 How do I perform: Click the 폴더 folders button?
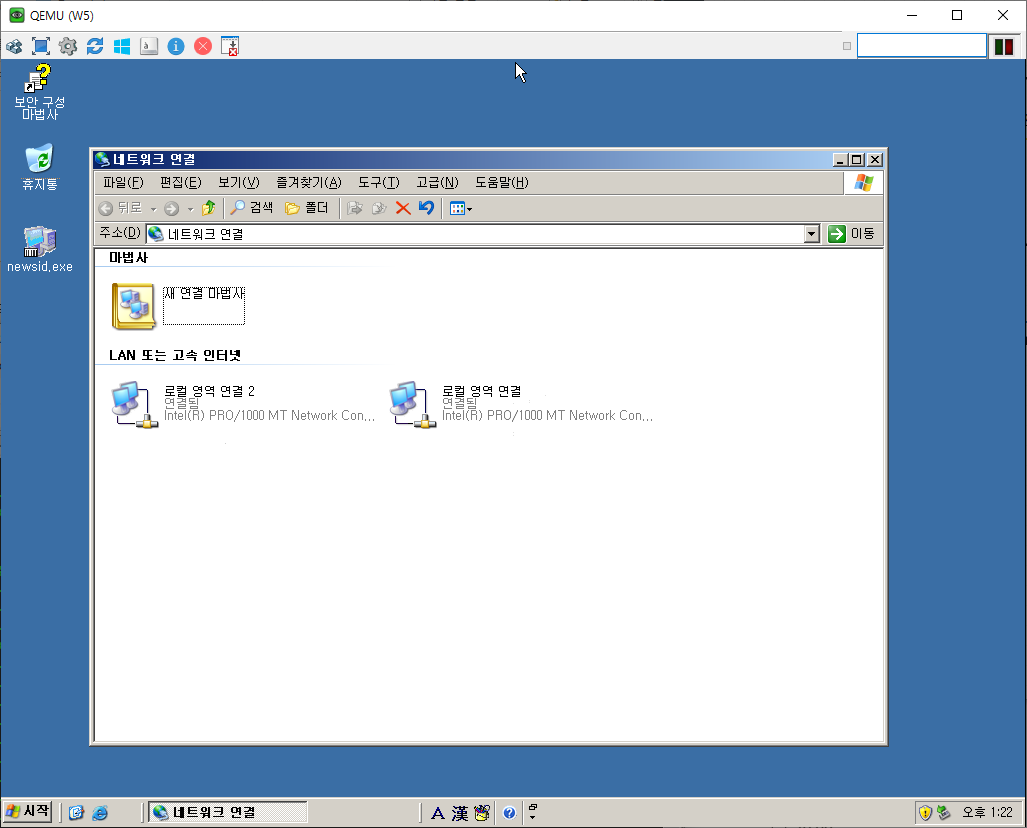point(307,208)
